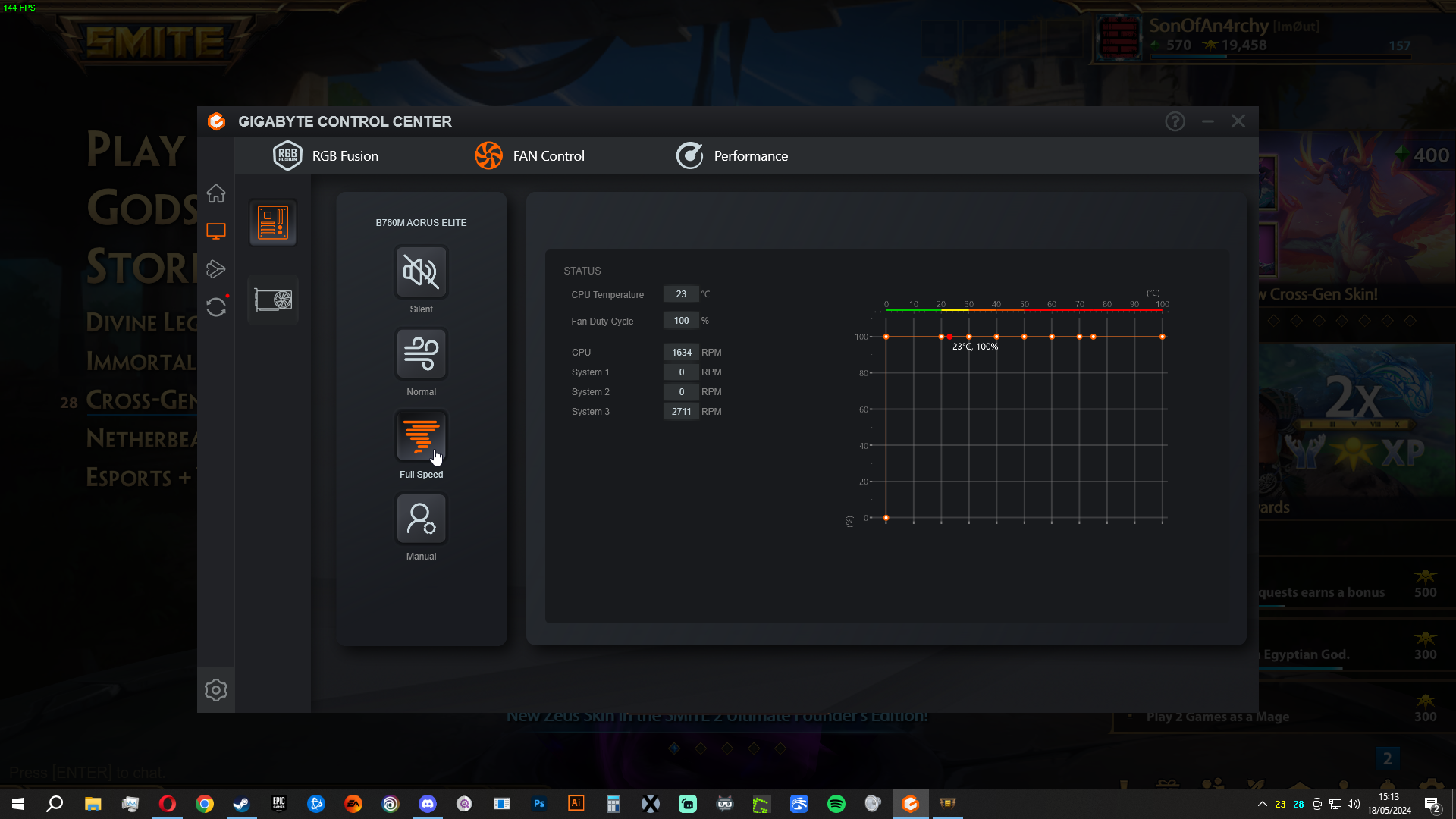The width and height of the screenshot is (1456, 819).
Task: Open the Smite game taskbar icon
Action: point(947,804)
